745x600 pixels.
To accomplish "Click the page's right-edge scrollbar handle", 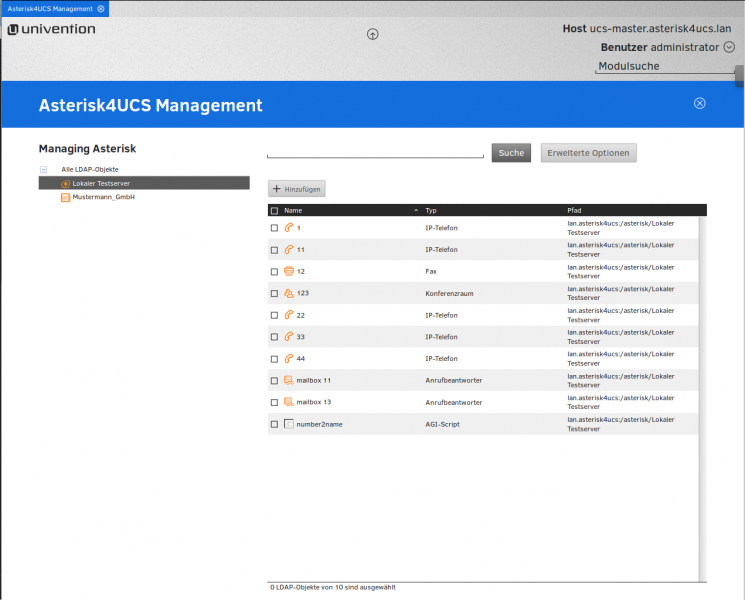I will pyautogui.click(x=739, y=76).
